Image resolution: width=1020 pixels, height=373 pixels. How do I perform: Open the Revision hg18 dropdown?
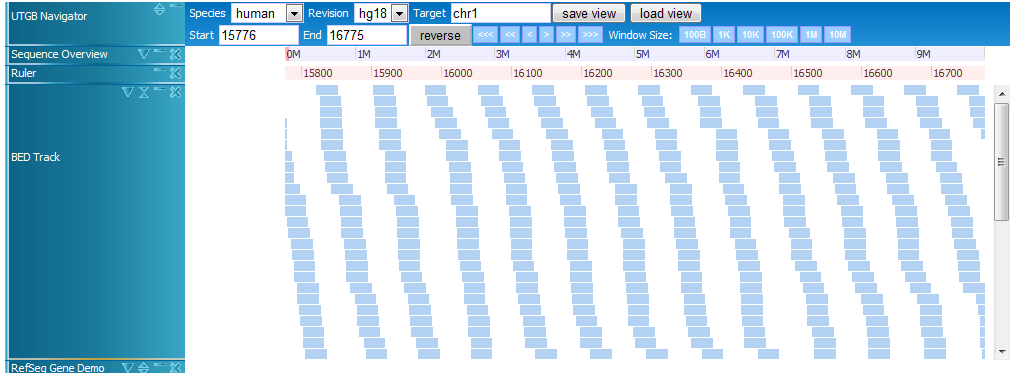[399, 13]
